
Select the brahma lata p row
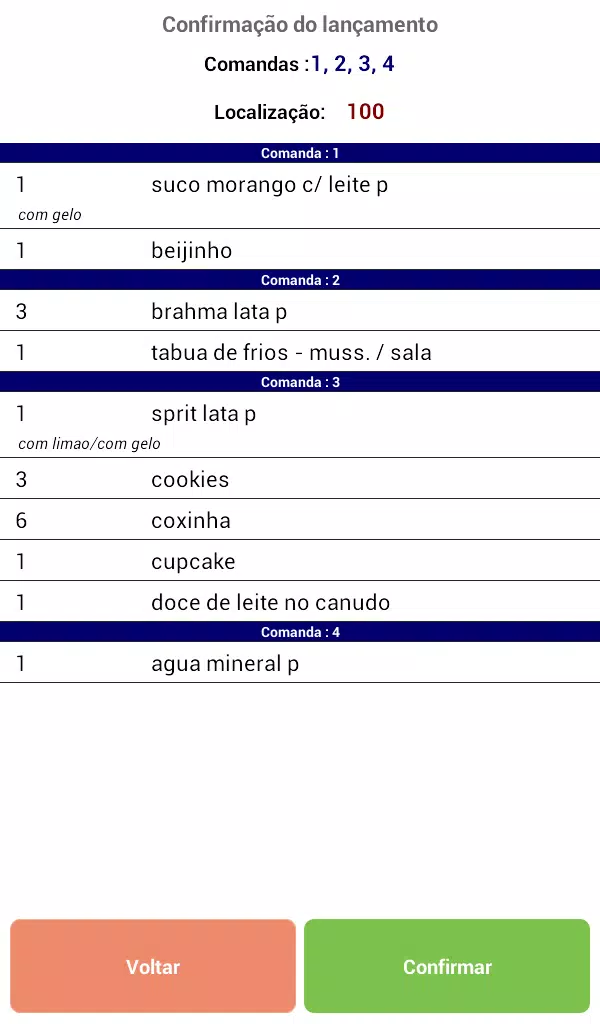[x=300, y=310]
